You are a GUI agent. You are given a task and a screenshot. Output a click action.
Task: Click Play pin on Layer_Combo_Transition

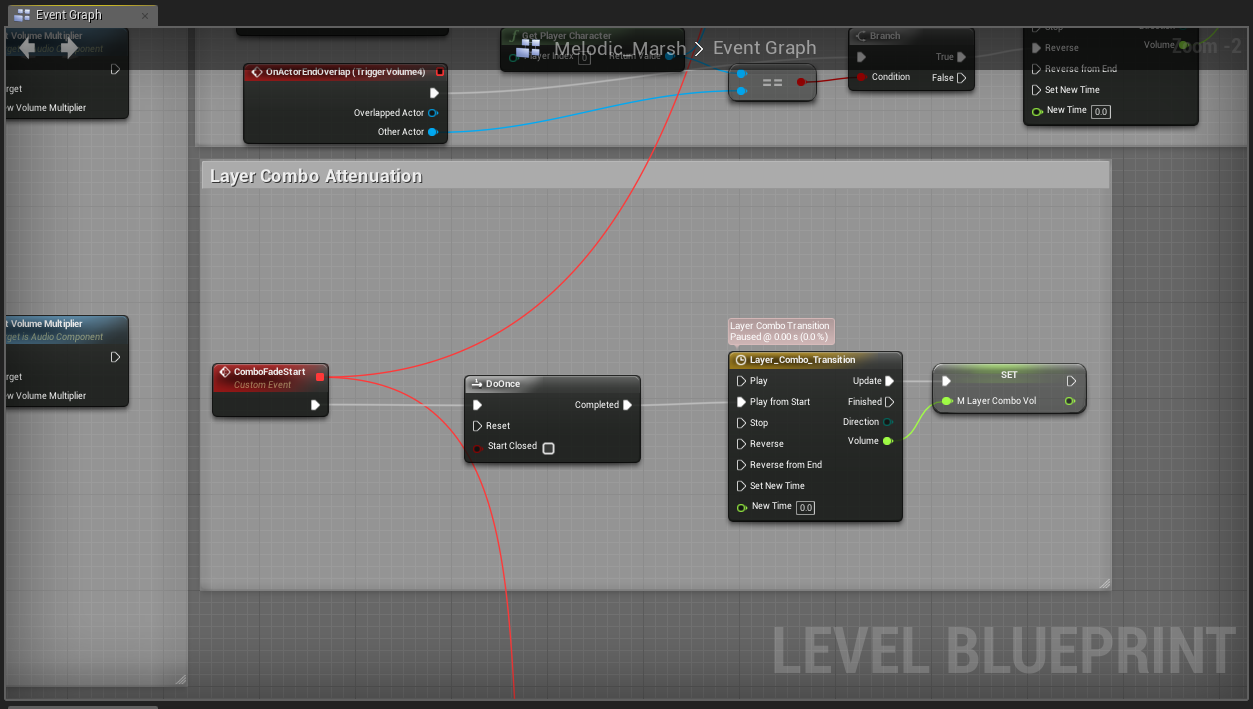tap(741, 381)
